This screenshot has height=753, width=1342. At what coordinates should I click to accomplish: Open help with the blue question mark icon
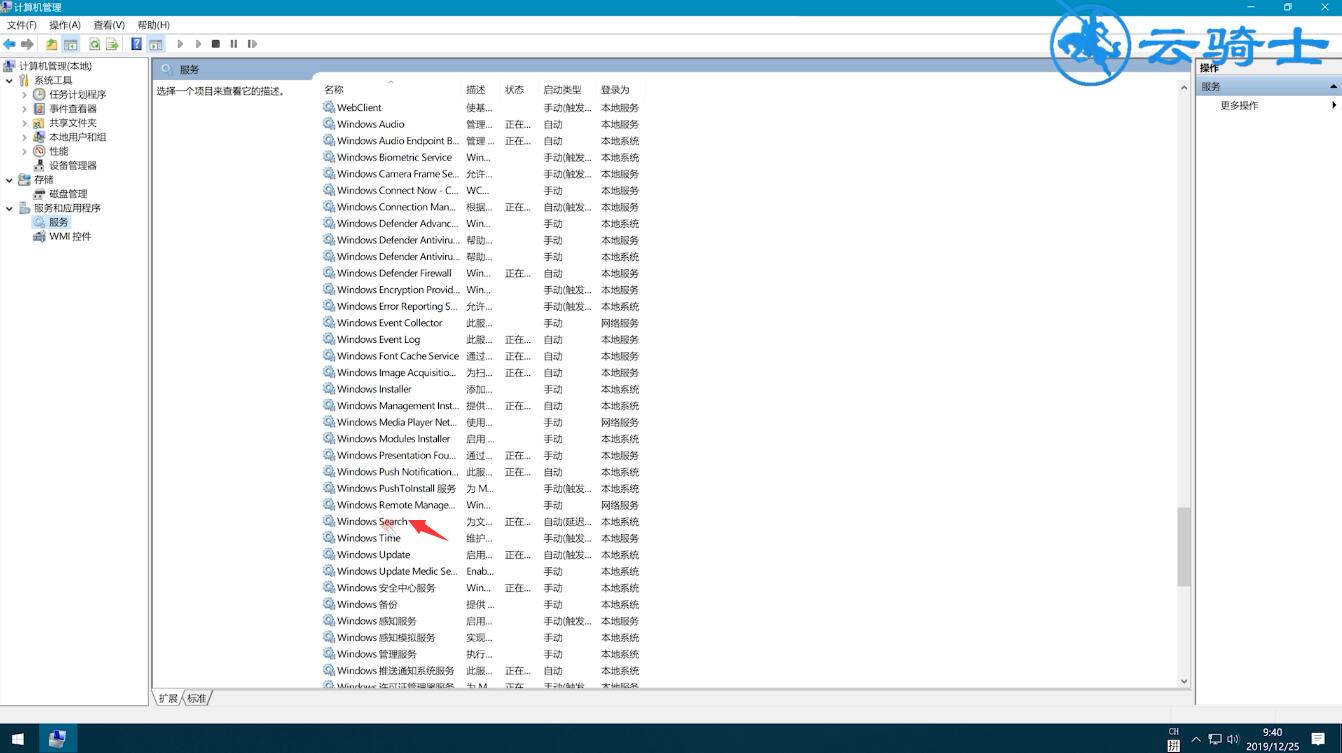[x=137, y=44]
